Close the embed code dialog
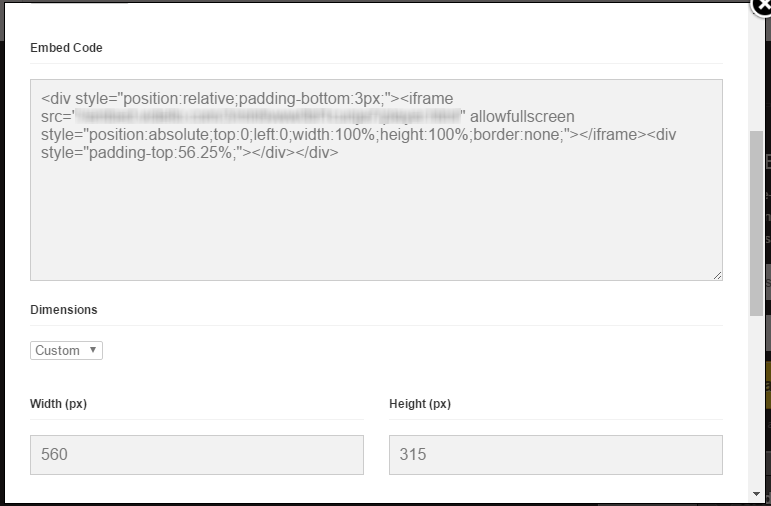Viewport: 771px width, 506px height. pos(763,7)
